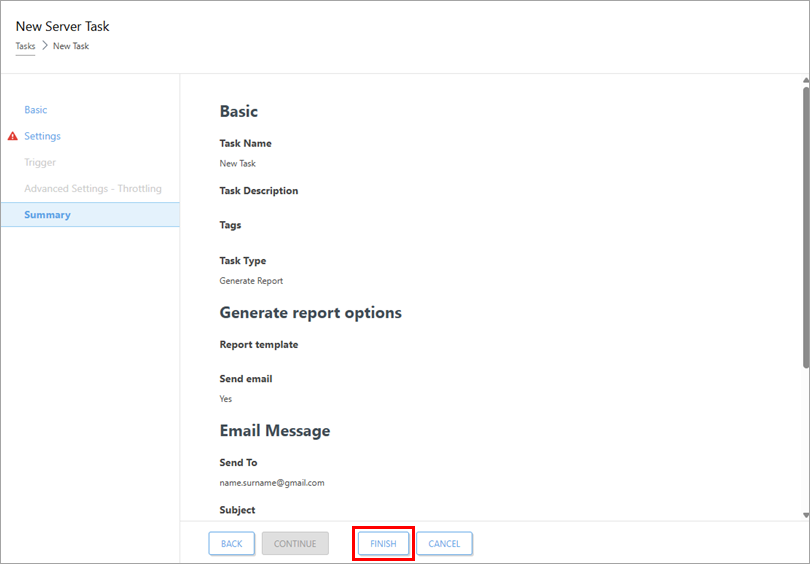The image size is (810, 564).
Task: Click FINISH to create the task
Action: [x=383, y=543]
